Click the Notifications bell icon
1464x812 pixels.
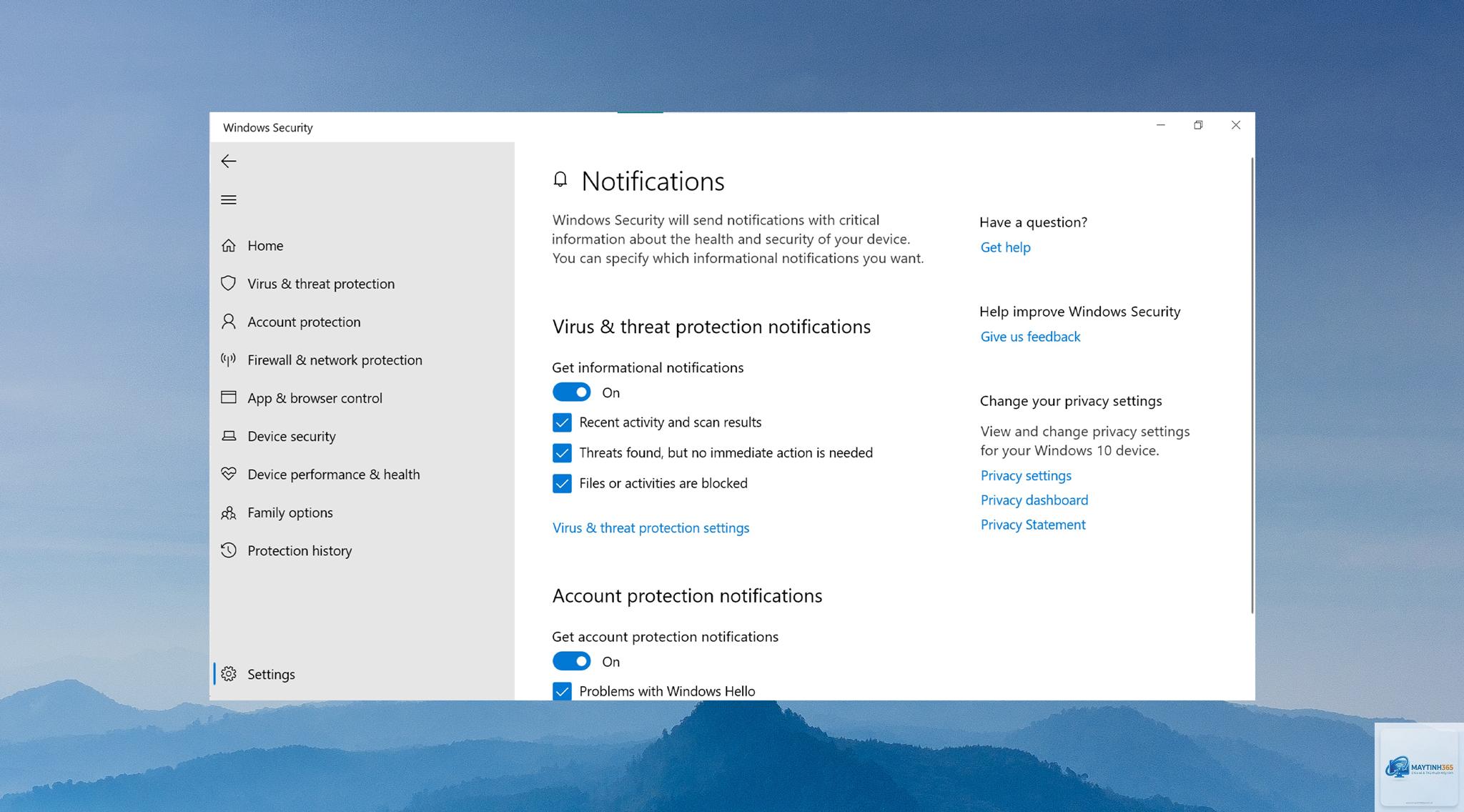point(560,179)
